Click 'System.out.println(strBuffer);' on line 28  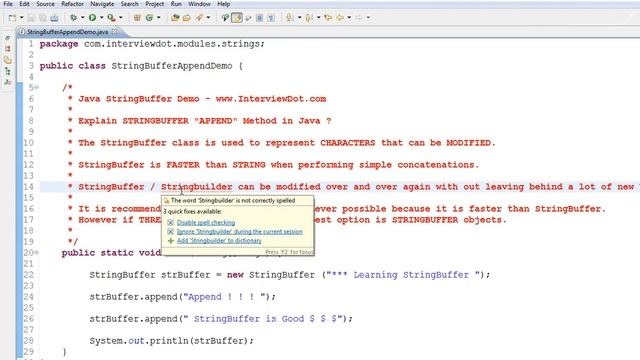pos(171,341)
